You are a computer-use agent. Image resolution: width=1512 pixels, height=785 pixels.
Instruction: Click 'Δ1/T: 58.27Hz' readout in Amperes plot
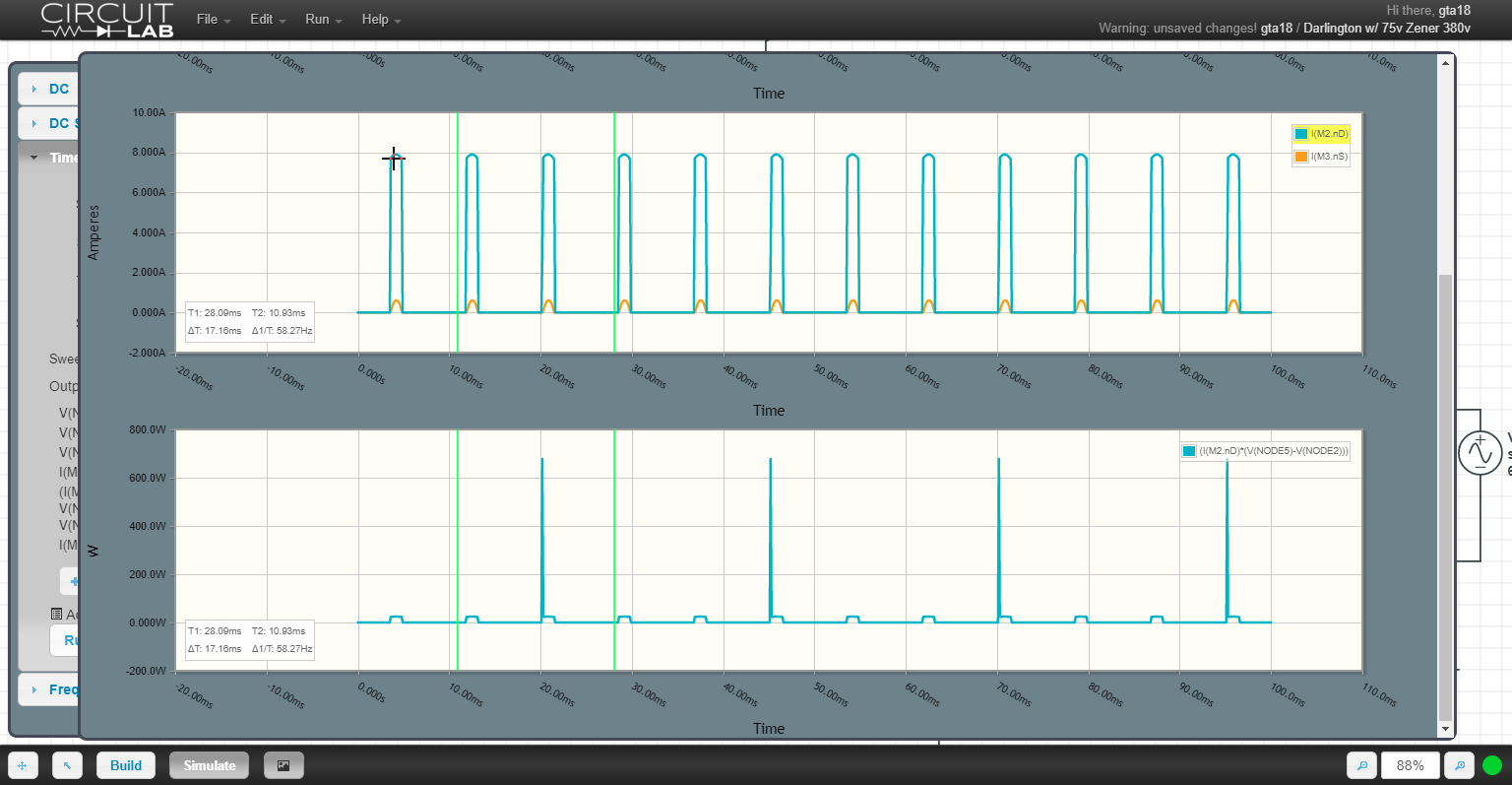click(x=282, y=331)
